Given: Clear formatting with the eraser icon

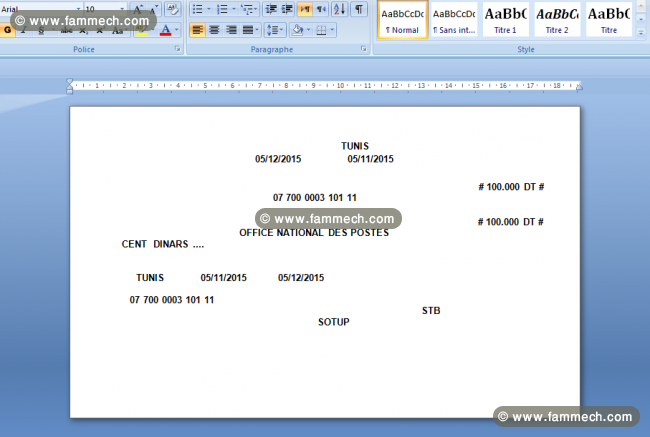Looking at the screenshot, I should click(172, 9).
